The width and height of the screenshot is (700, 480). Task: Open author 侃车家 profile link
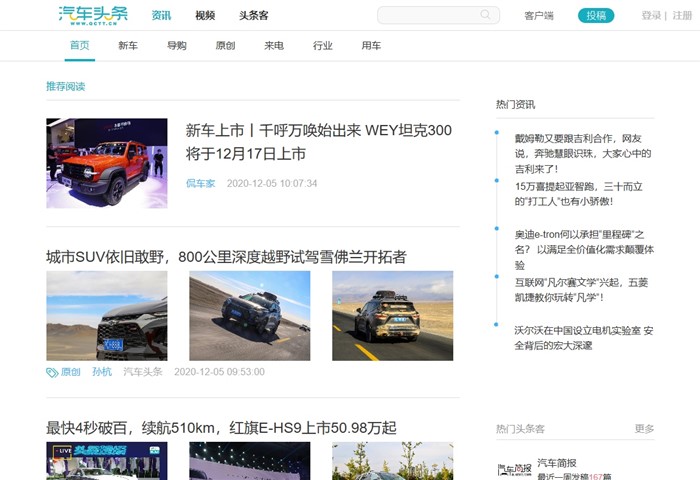point(200,183)
